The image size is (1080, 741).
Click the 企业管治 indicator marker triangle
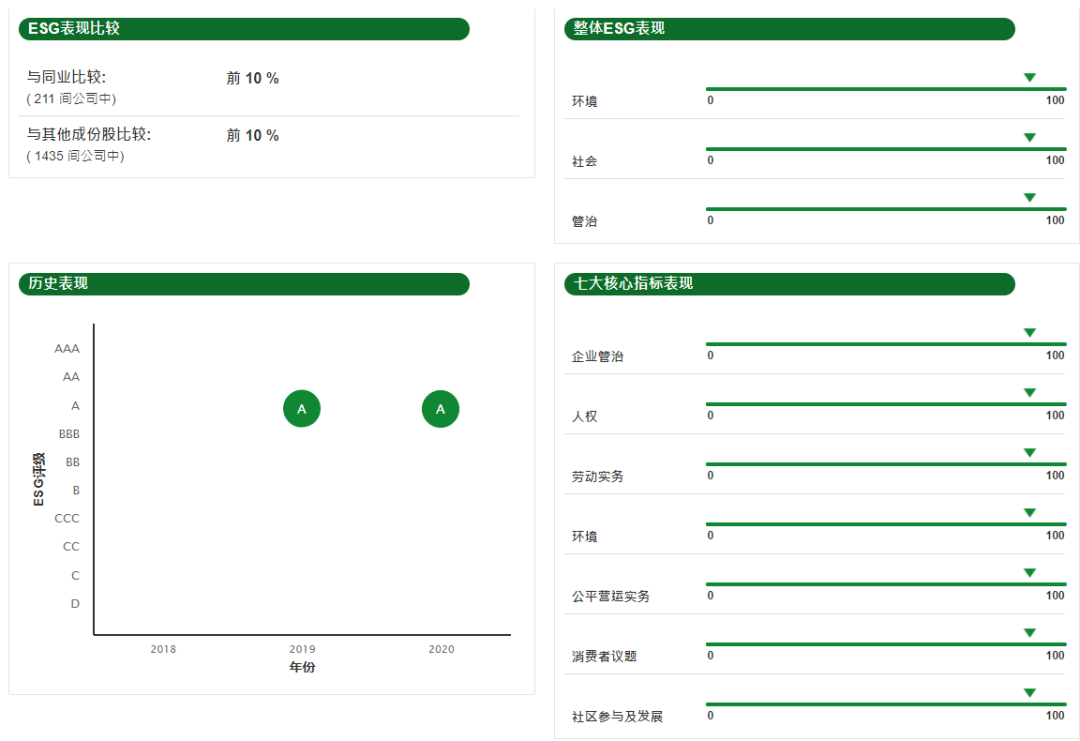point(1028,332)
